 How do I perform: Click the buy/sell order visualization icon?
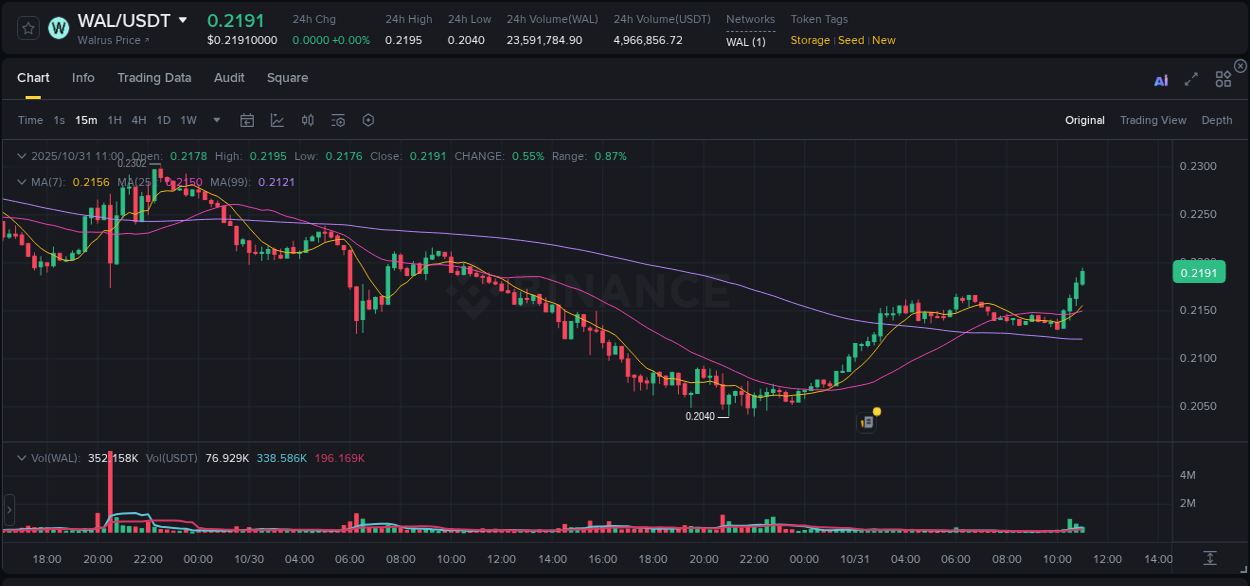click(307, 120)
